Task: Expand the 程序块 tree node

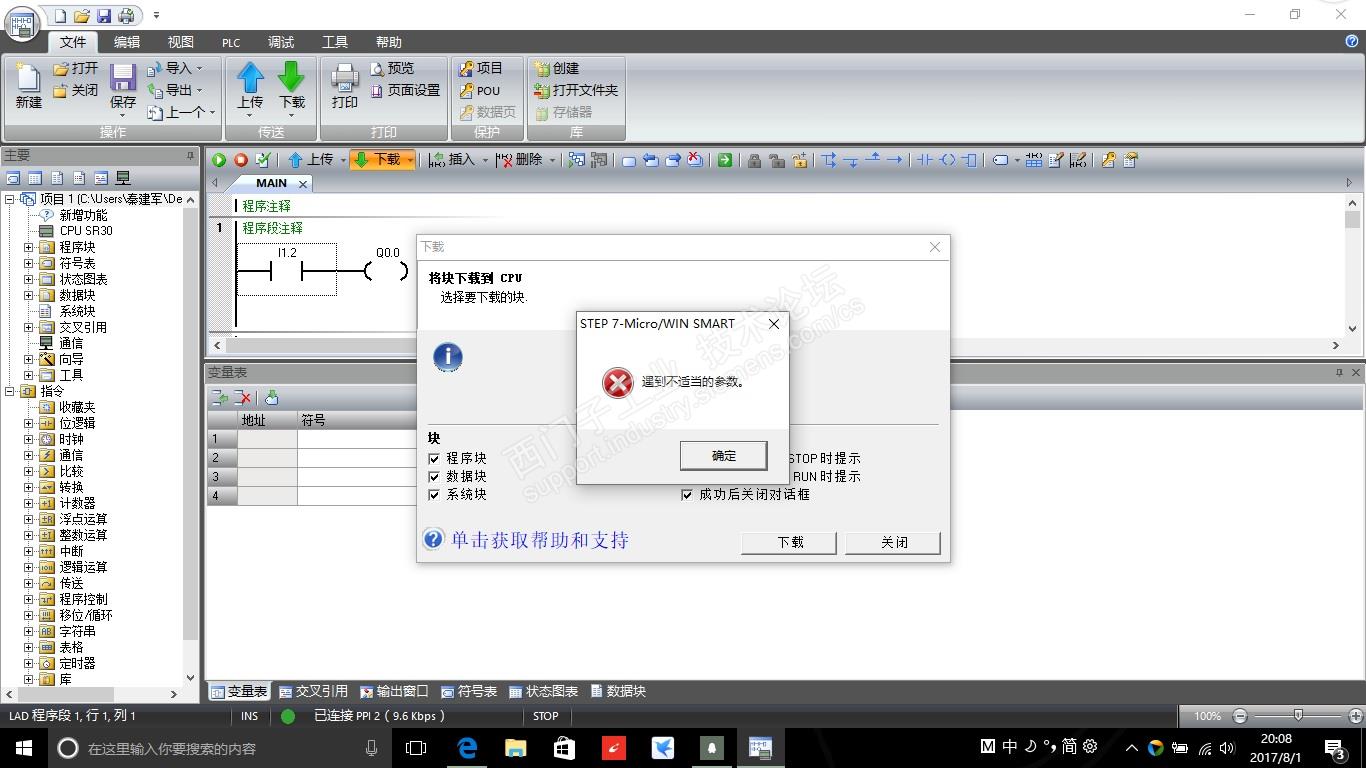Action: (x=28, y=247)
